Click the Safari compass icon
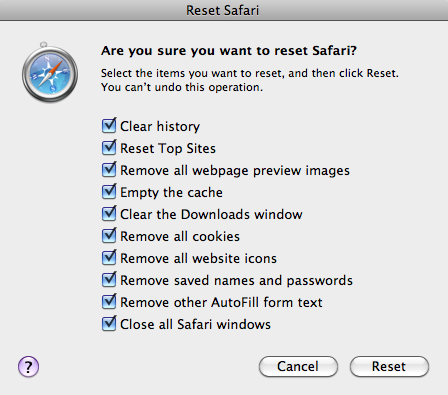 (x=50, y=73)
